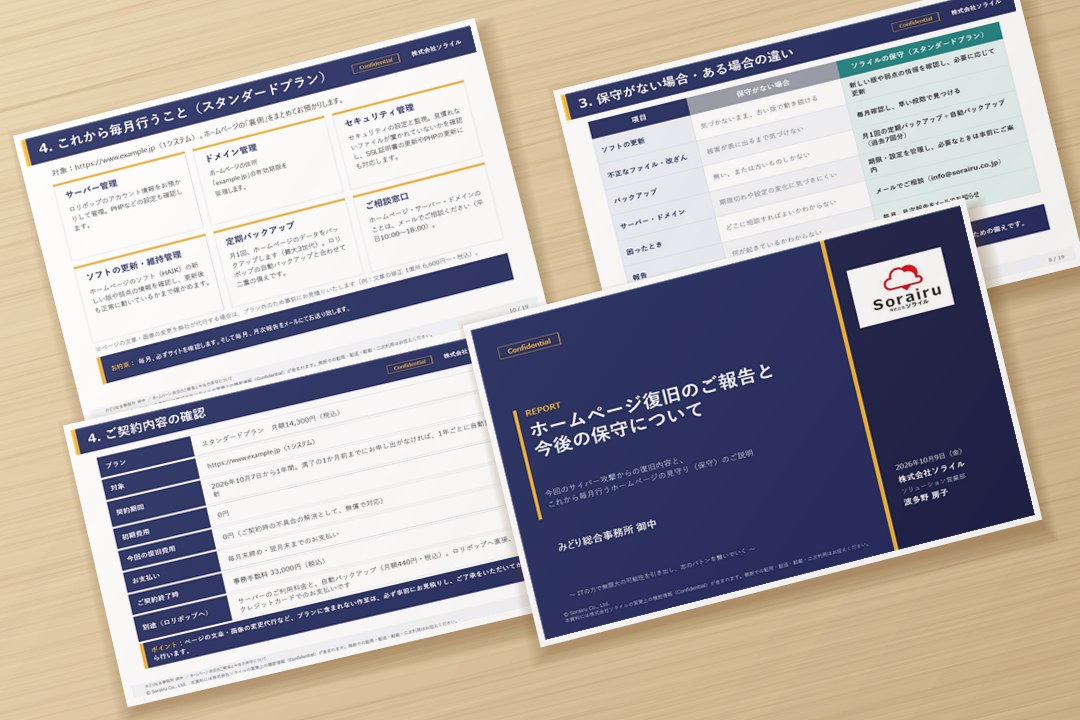
Task: Click the 項目 column header
Action: [x=638, y=118]
